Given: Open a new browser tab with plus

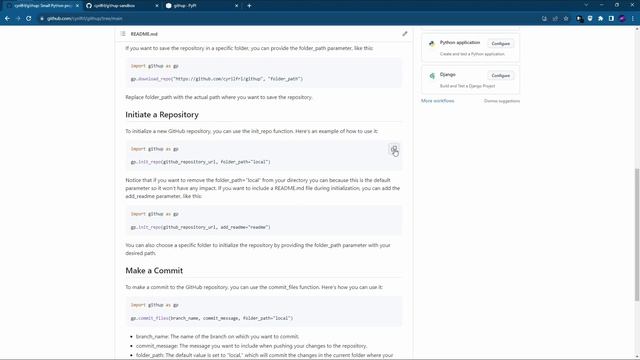Looking at the screenshot, I should tap(249, 6).
